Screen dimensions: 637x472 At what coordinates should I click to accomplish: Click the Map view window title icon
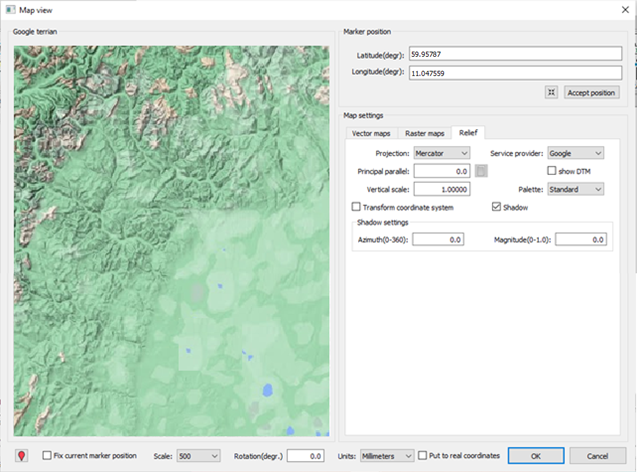point(11,10)
